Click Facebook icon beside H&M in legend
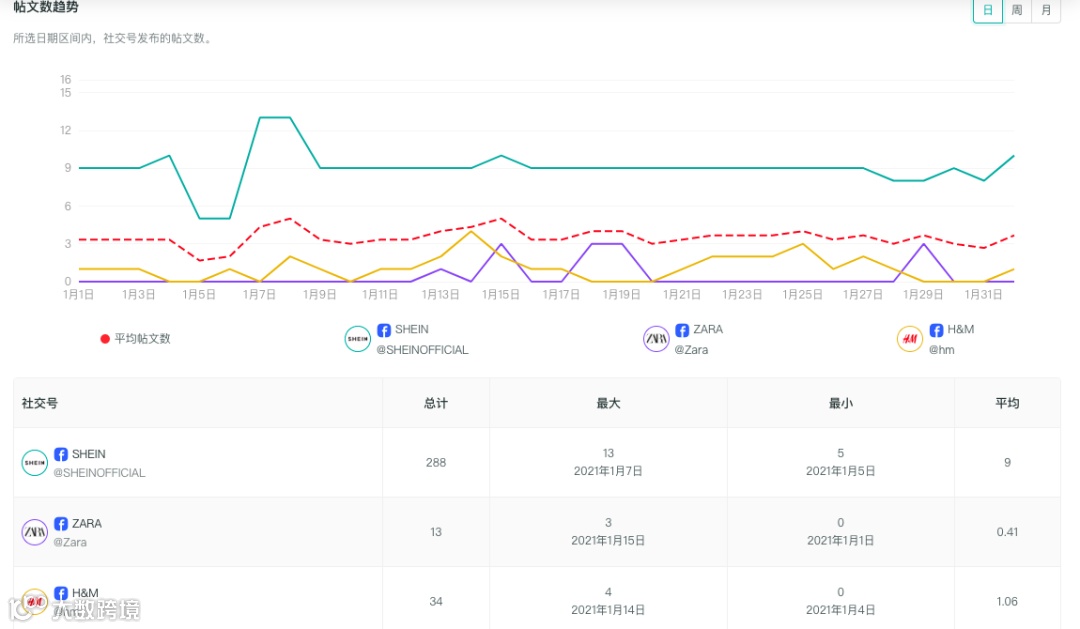This screenshot has height=629, width=1080. pyautogui.click(x=936, y=330)
